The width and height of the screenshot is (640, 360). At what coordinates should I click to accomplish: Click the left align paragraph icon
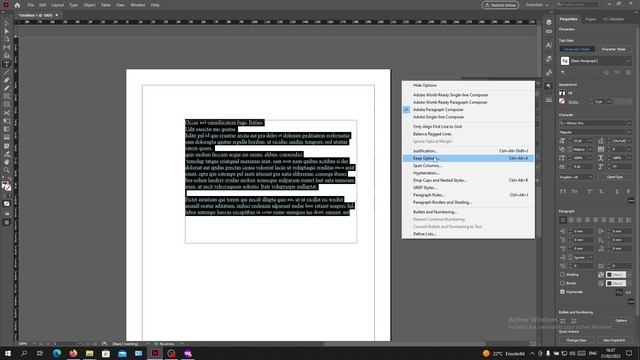[563, 220]
